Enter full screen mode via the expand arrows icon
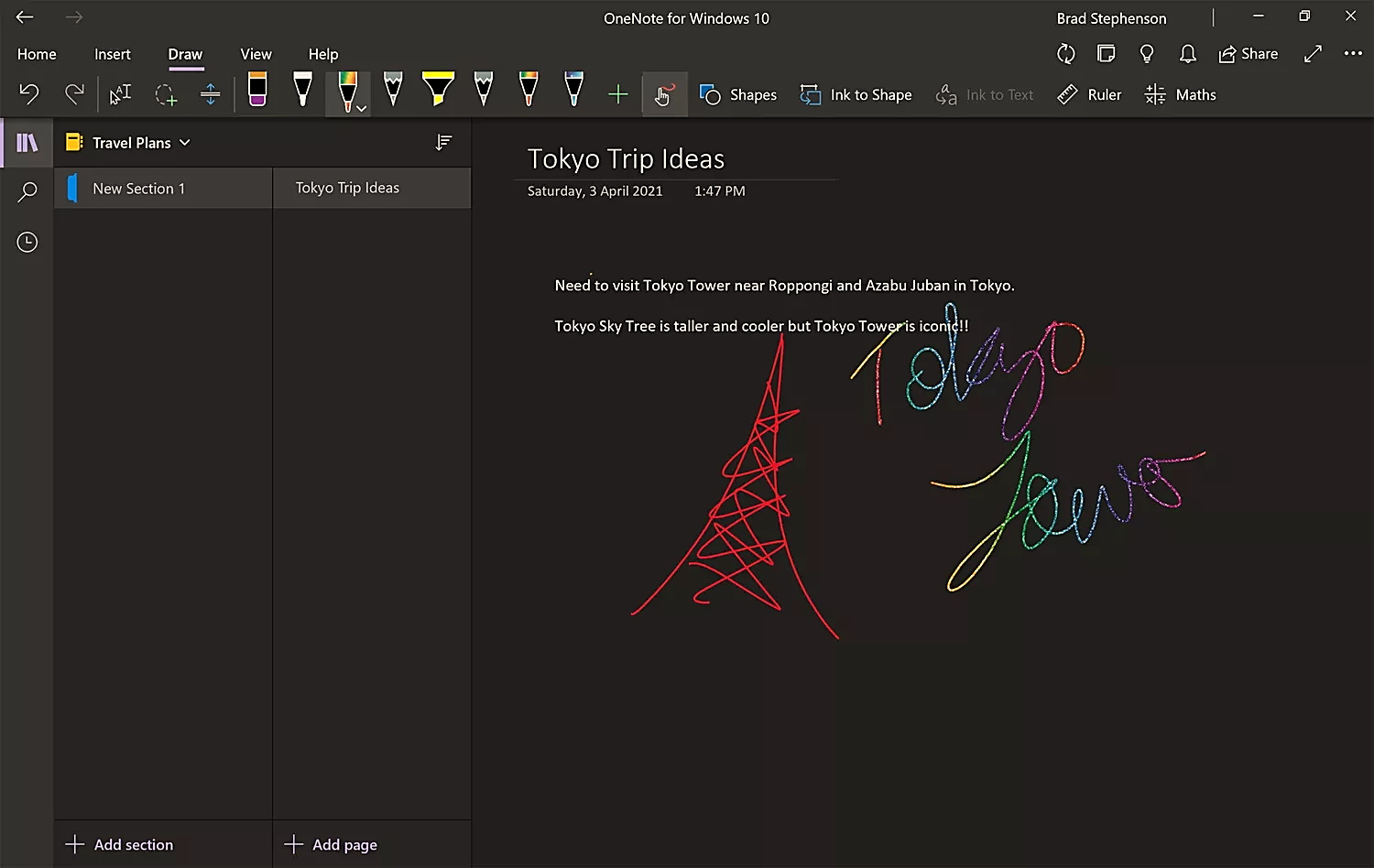Screen dimensions: 1374x868 pyautogui.click(x=1313, y=54)
